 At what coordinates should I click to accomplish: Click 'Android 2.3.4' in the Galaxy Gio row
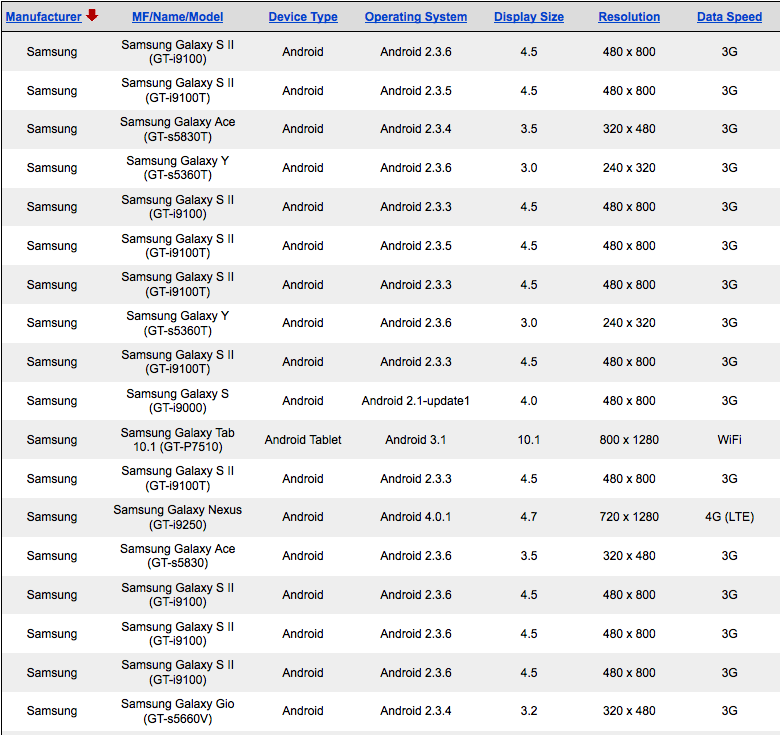[x=416, y=711]
